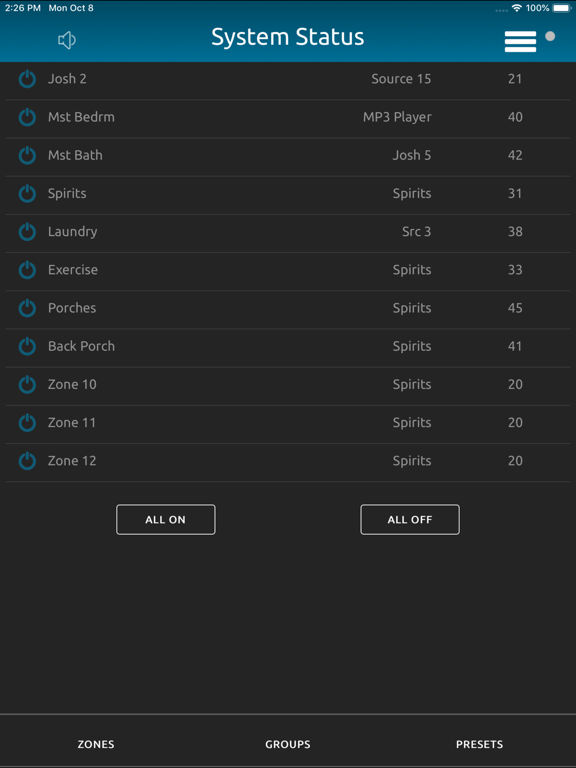Toggle power for Mst Bath zone
Screen dimensions: 576x768
point(27,155)
